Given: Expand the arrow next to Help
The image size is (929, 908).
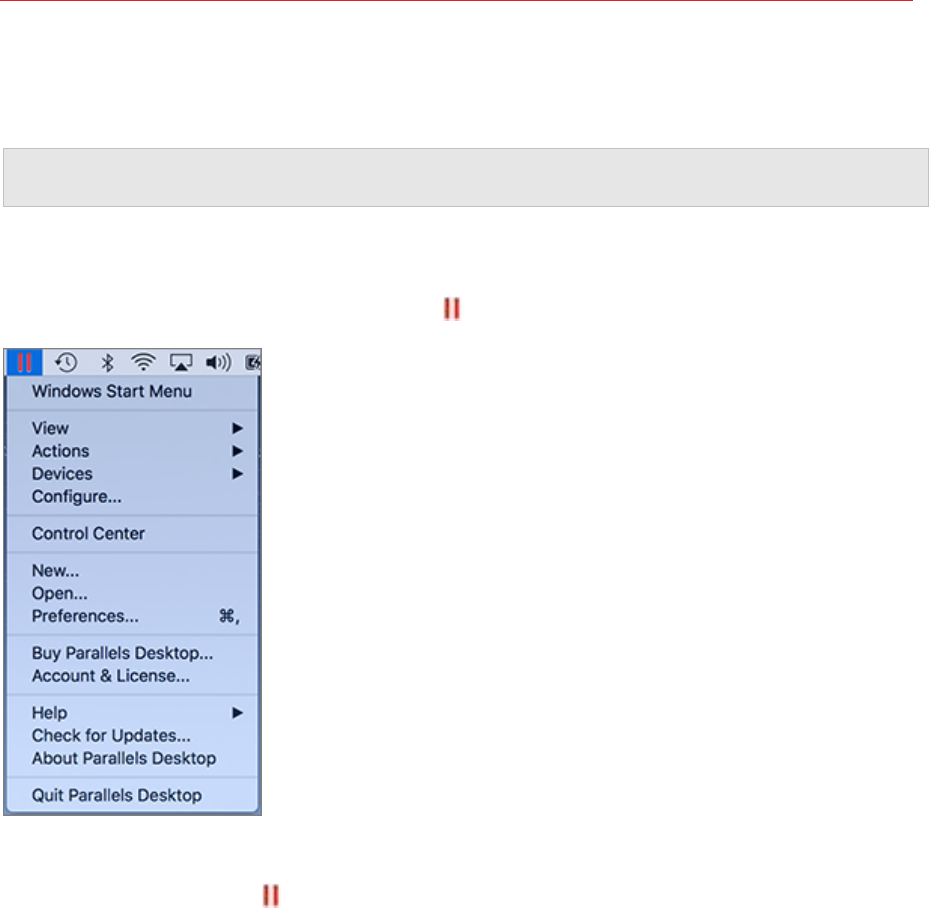Looking at the screenshot, I should coord(238,713).
